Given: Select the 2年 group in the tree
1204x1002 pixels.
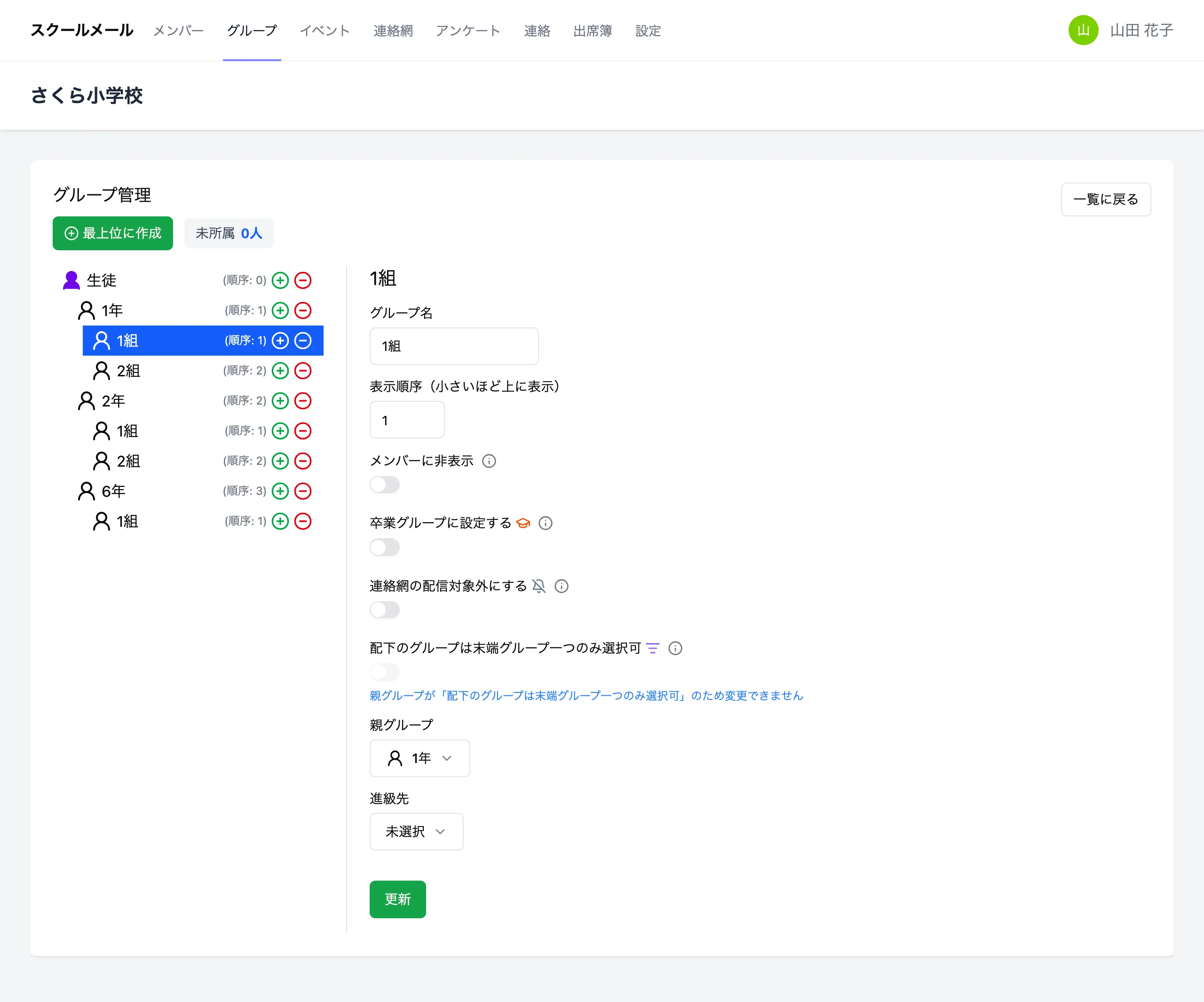Looking at the screenshot, I should [196, 400].
